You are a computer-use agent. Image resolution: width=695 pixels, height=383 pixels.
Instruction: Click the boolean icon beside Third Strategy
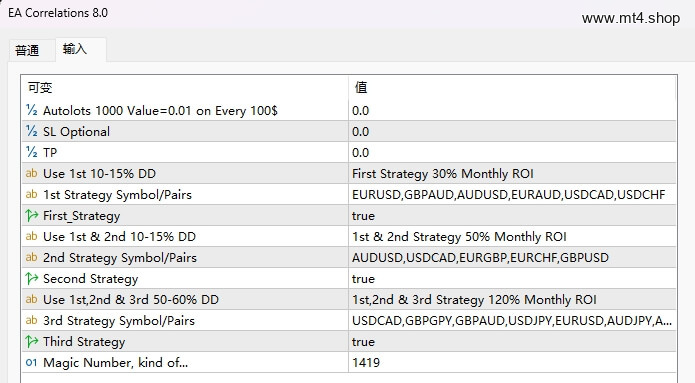point(31,341)
